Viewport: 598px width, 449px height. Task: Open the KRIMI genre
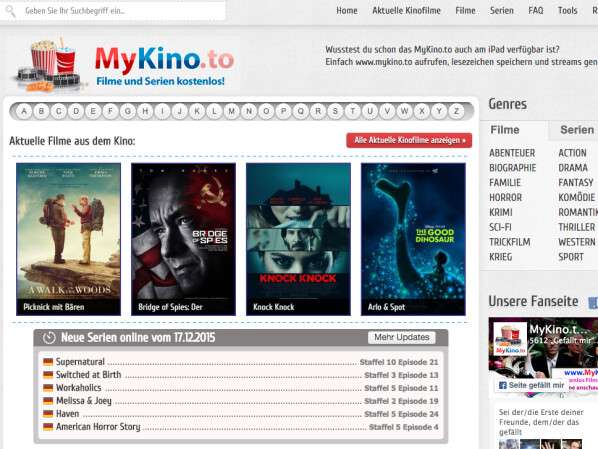[501, 212]
